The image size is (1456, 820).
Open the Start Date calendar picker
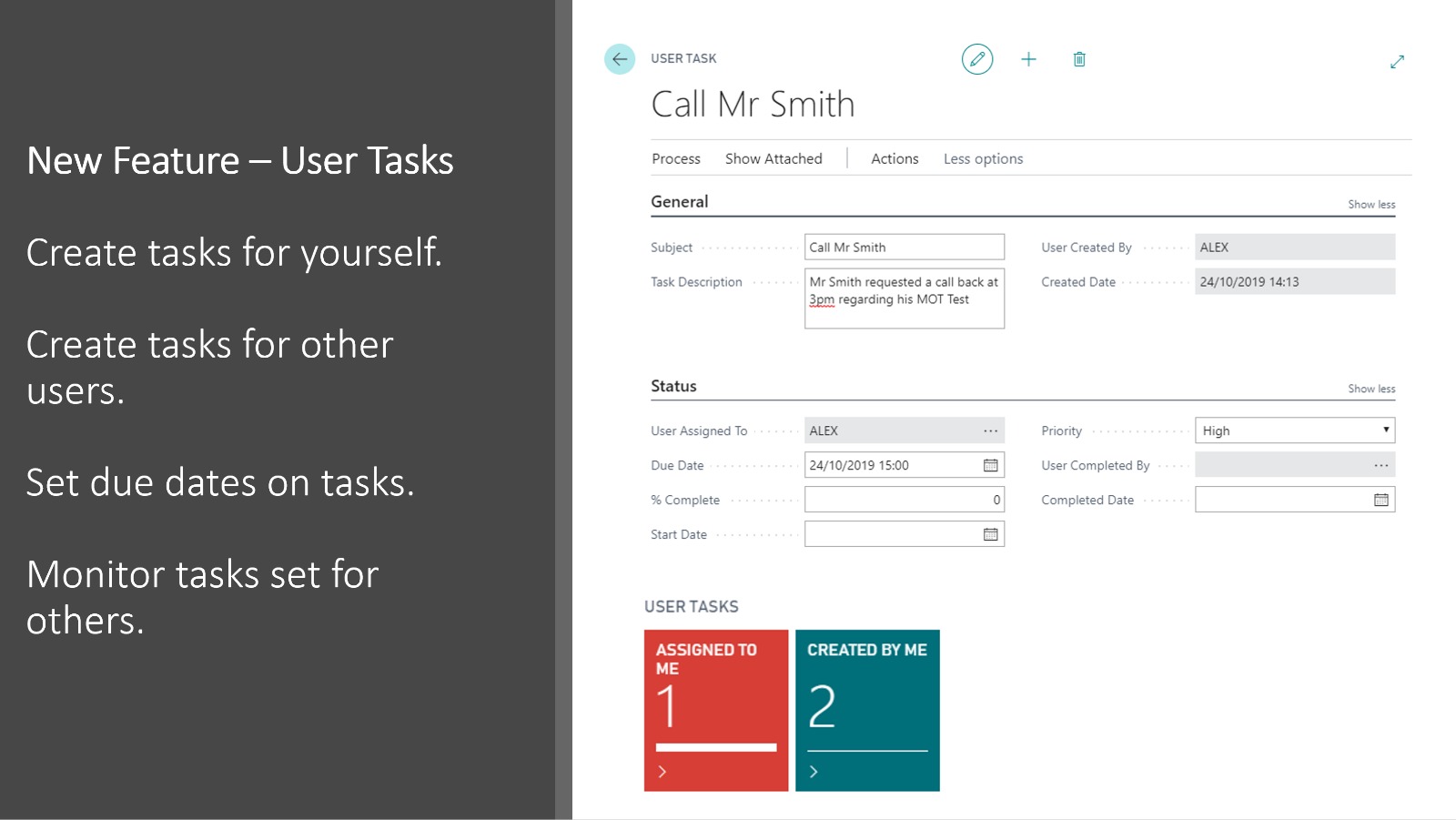991,534
